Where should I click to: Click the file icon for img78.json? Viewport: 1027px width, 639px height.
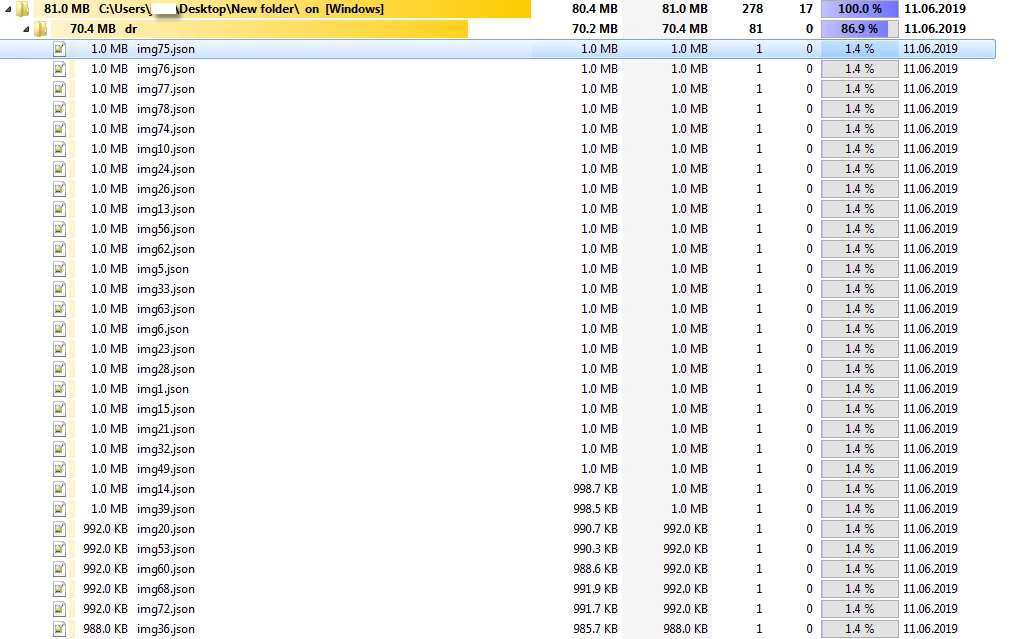(x=60, y=109)
